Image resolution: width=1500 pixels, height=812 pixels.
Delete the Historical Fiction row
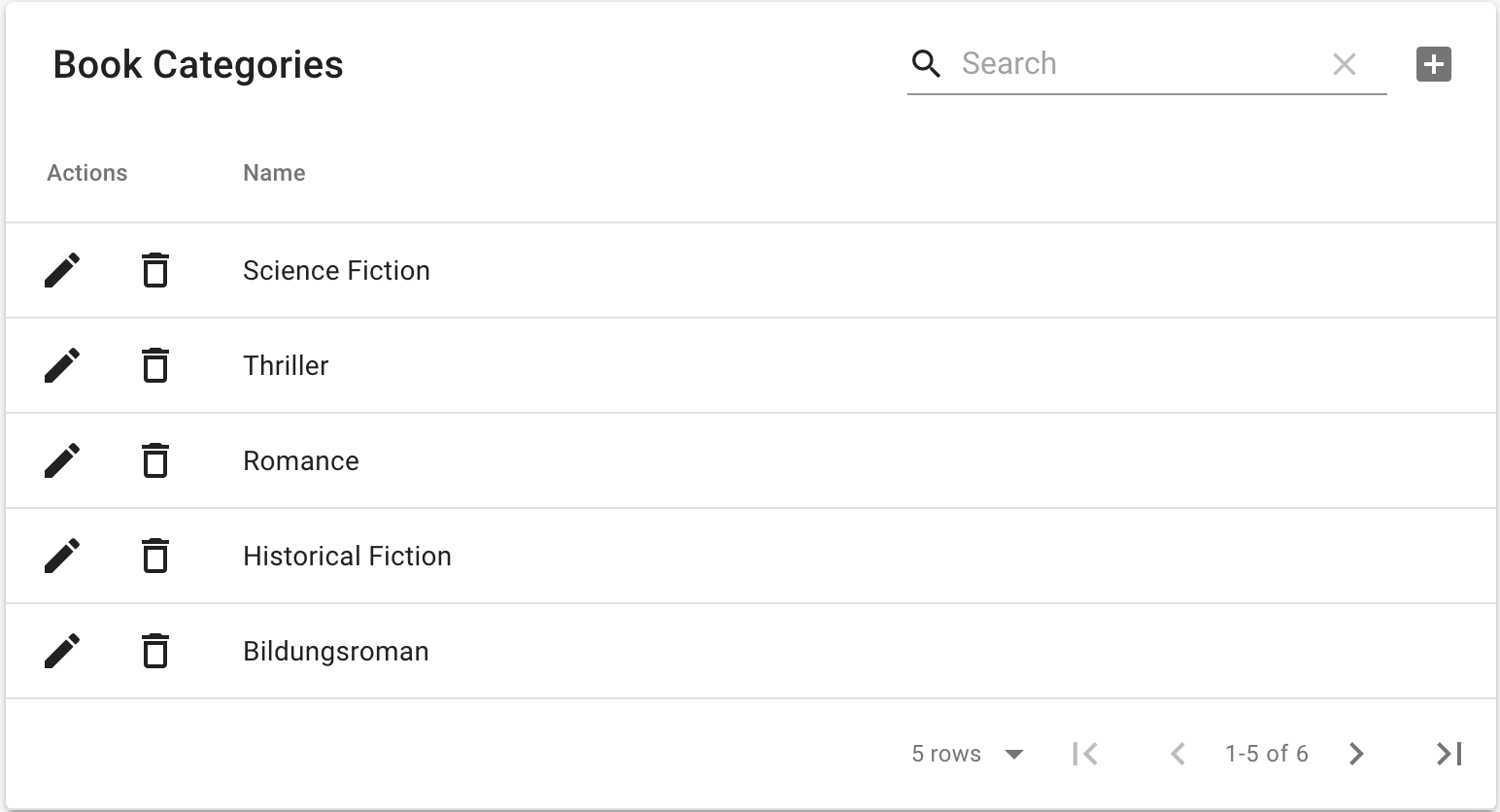tap(155, 556)
